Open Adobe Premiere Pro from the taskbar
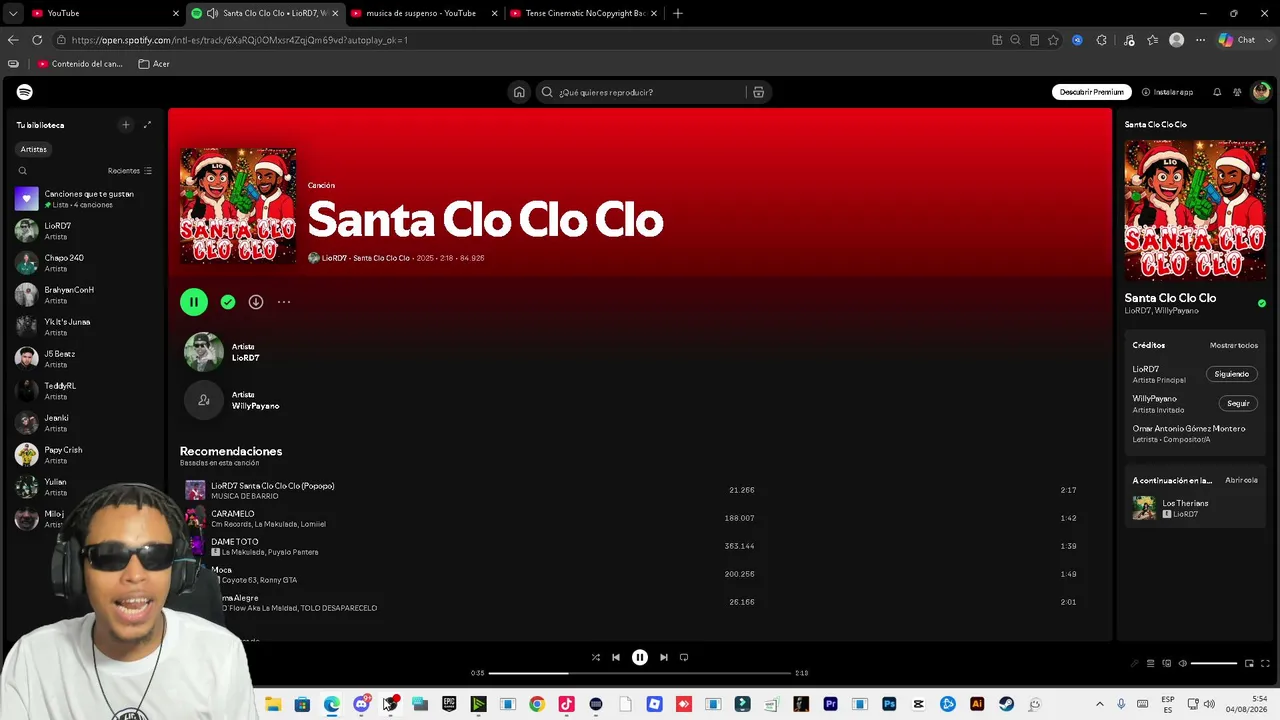This screenshot has width=1280, height=720. click(830, 704)
